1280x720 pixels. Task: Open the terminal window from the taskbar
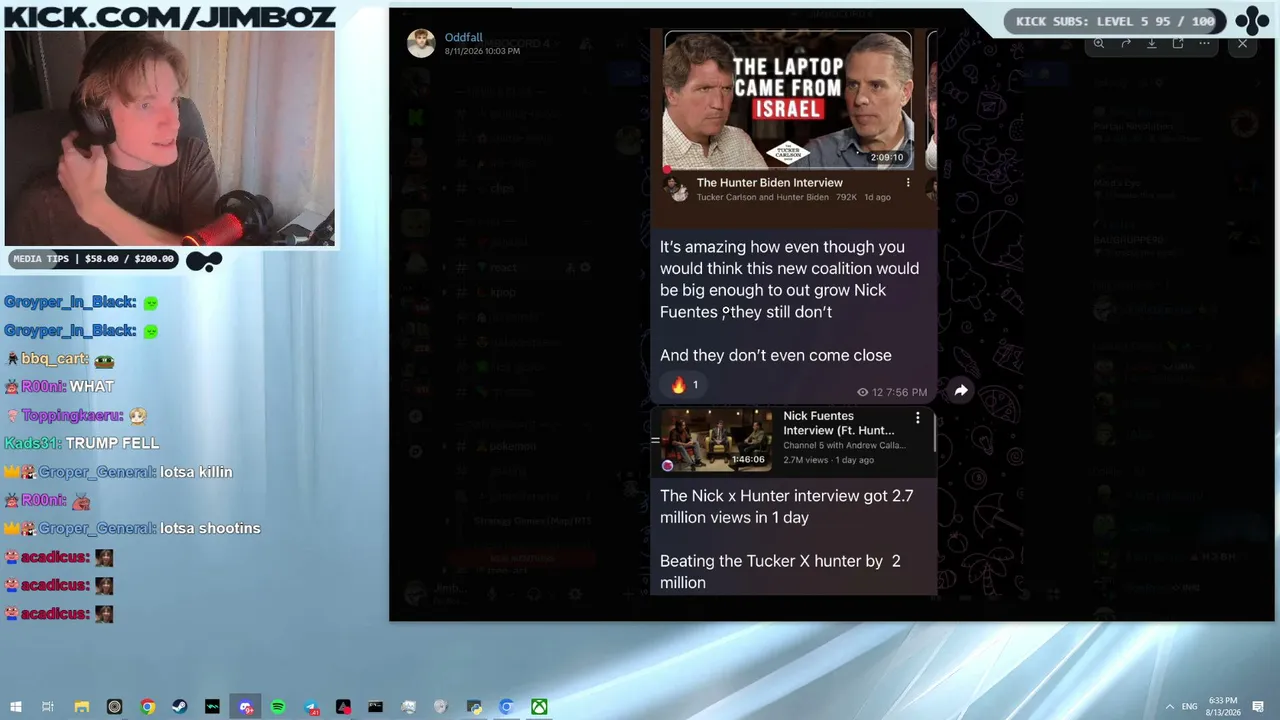(376, 707)
